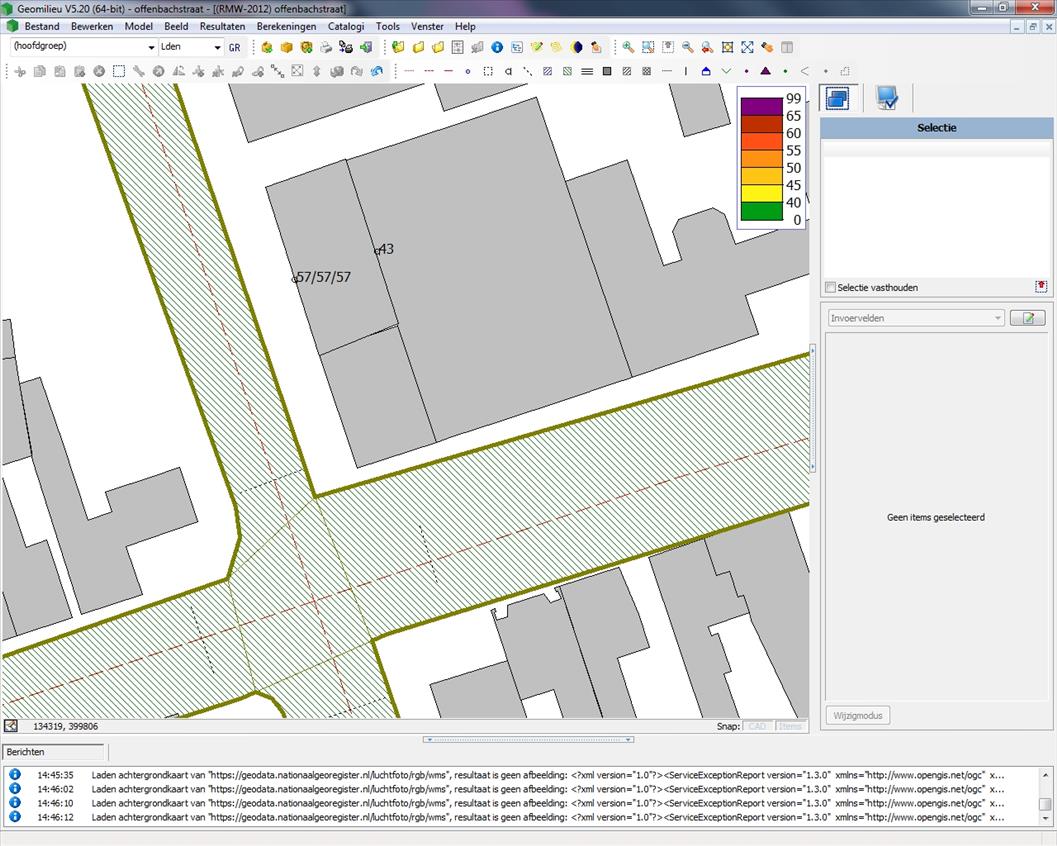Select the 14:46:10 message row

coord(519,803)
